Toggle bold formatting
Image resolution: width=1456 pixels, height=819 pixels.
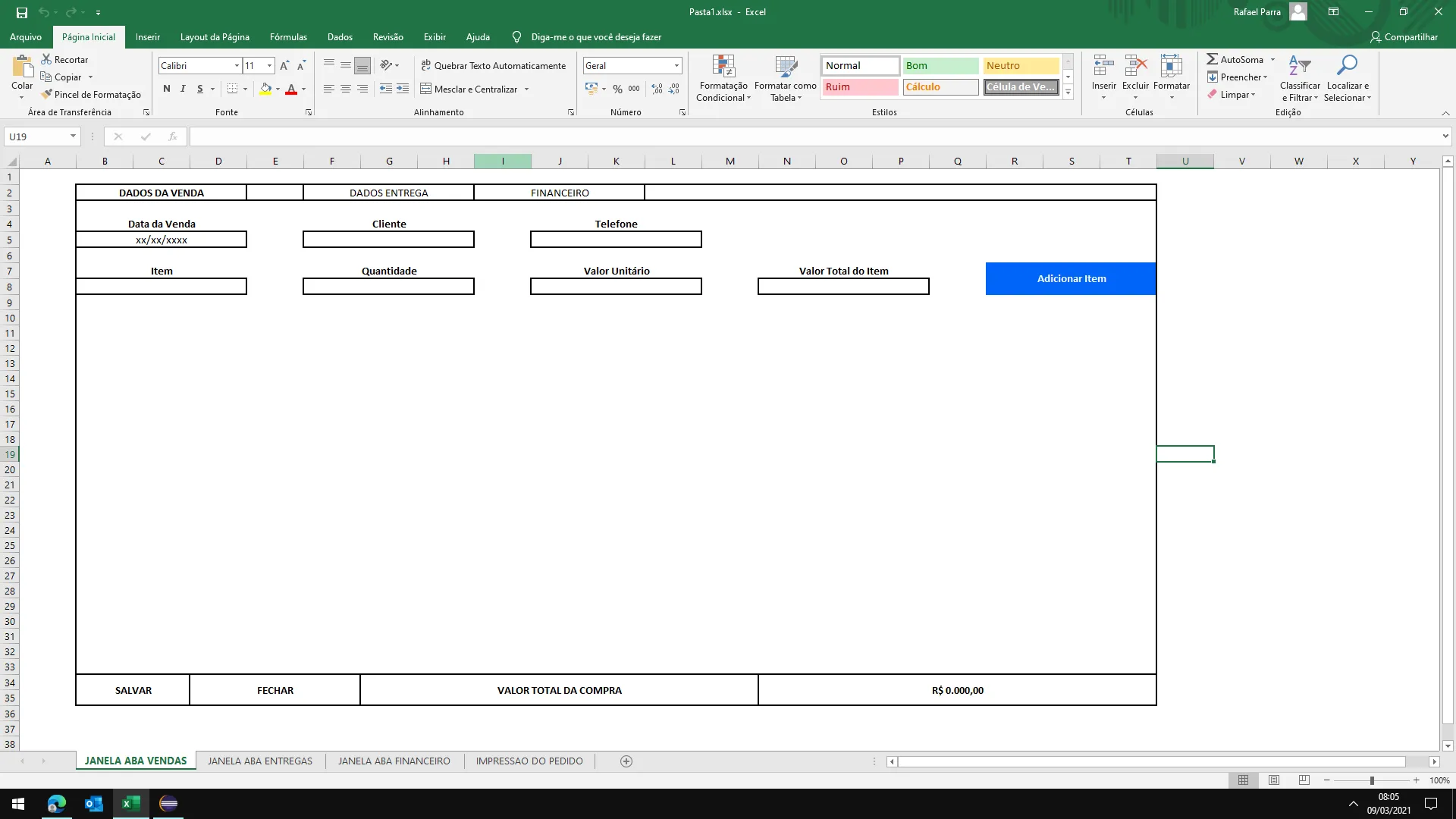coord(167,89)
